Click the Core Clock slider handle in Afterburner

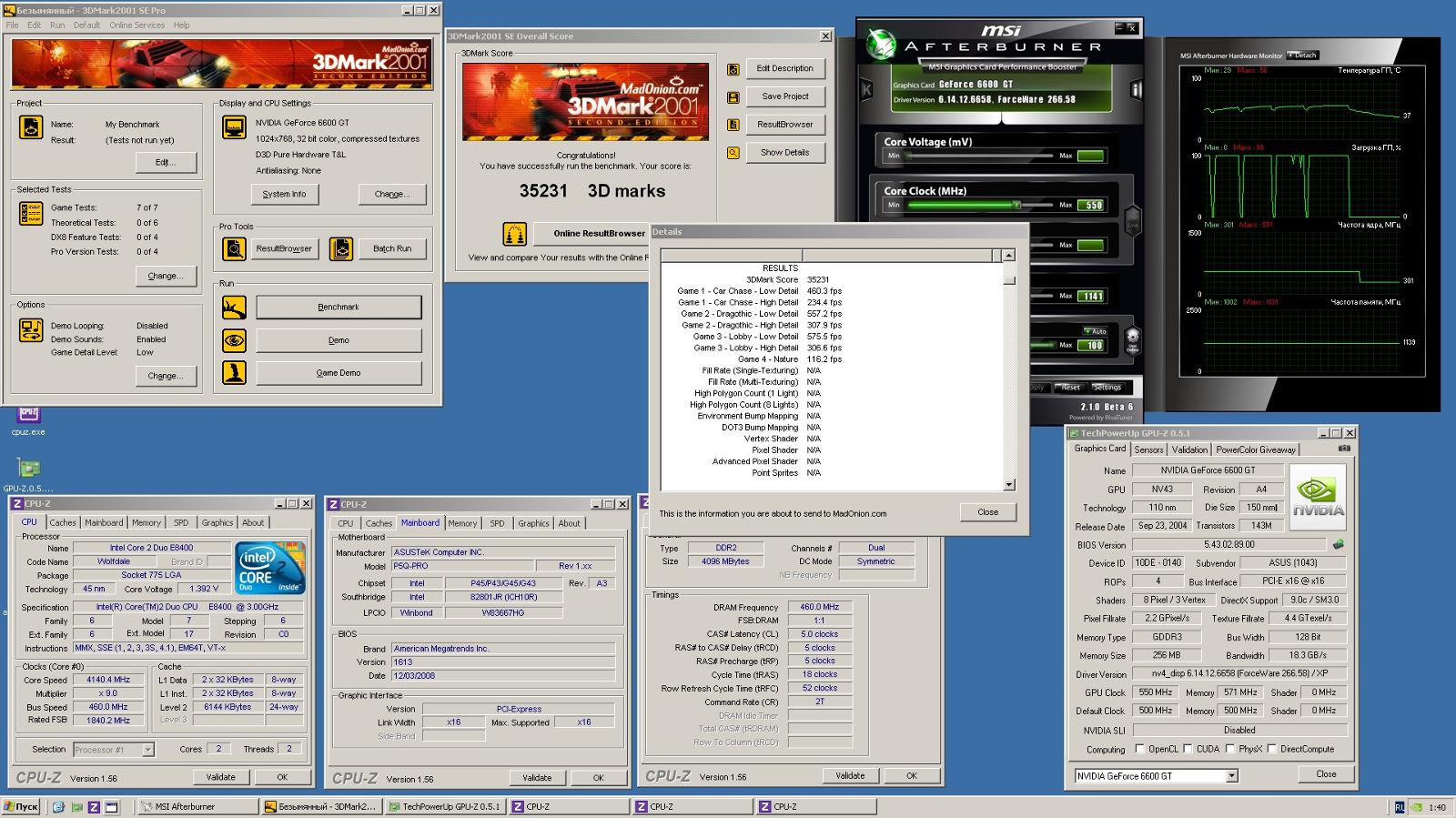(x=1016, y=205)
